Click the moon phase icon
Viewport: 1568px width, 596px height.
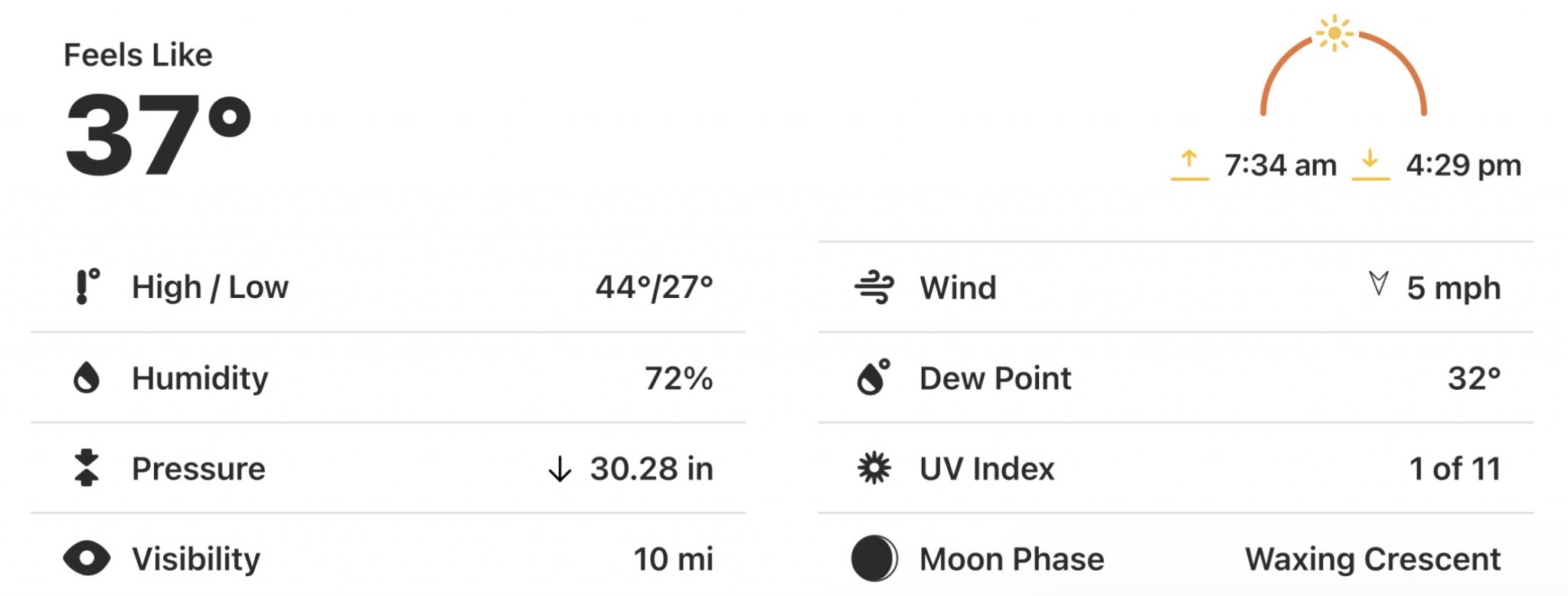[874, 558]
